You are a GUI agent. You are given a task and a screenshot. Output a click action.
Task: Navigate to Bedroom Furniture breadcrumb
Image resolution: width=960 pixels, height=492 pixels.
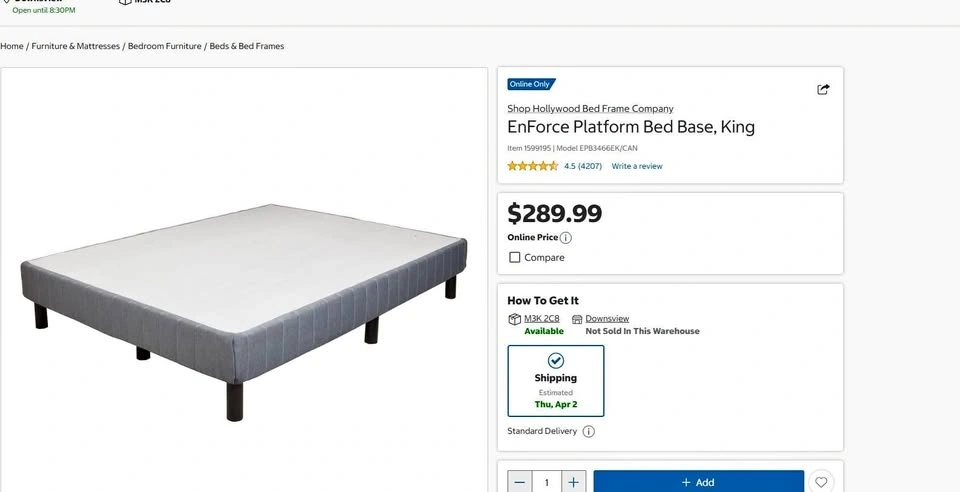165,46
